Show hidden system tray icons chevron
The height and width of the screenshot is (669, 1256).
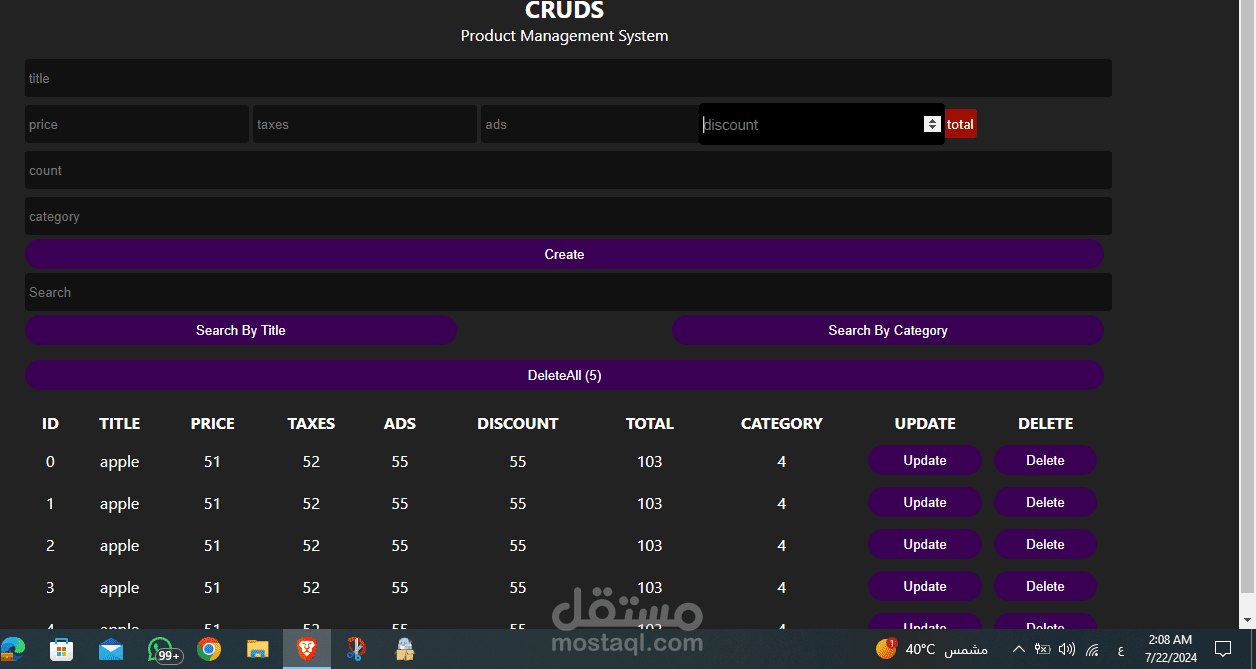pos(1018,649)
